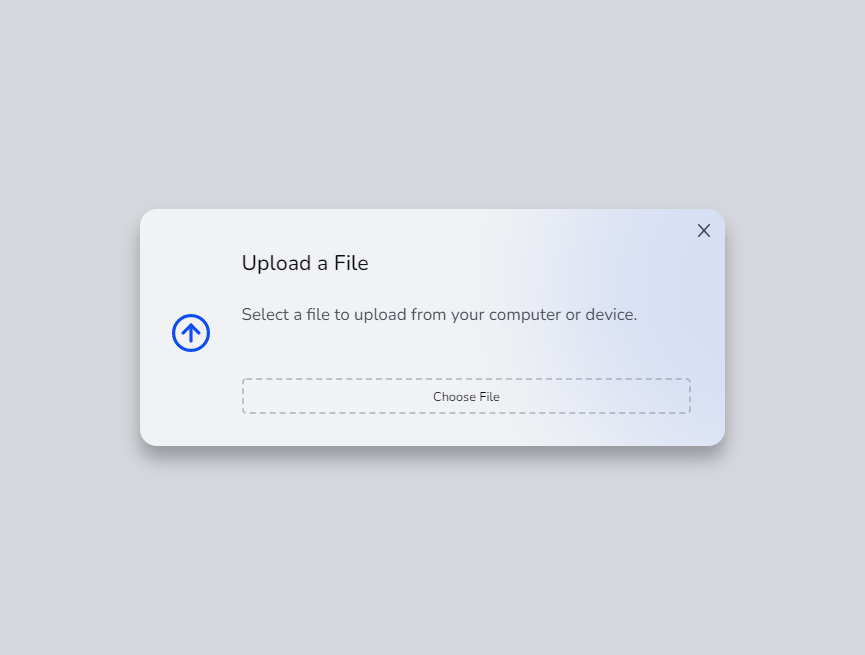The width and height of the screenshot is (865, 655).
Task: Click the word "Upload" in the dialog title
Action: click(276, 263)
